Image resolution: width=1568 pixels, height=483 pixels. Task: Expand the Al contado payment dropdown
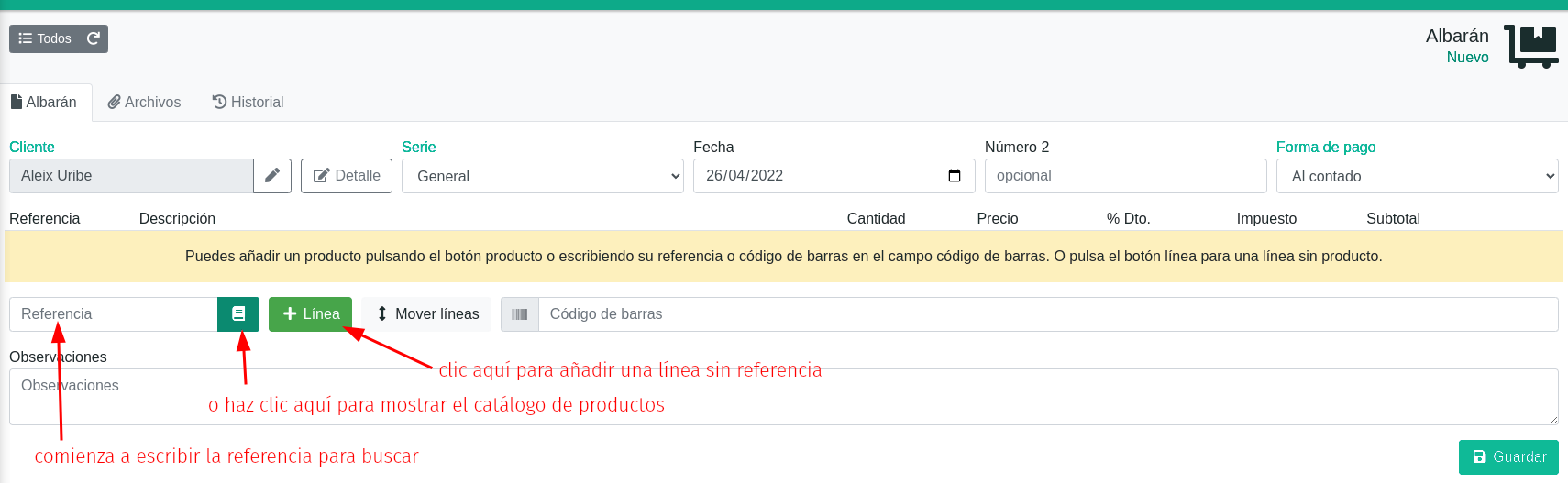pos(1418,176)
